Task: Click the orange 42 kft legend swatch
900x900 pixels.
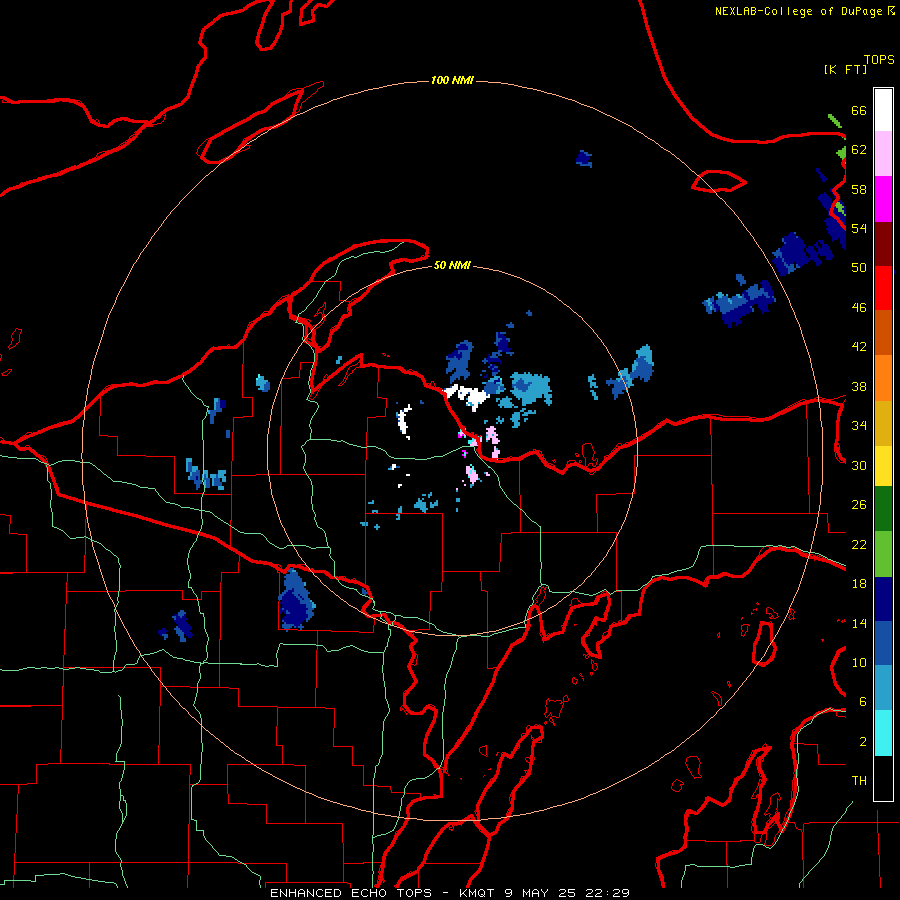Action: [883, 378]
